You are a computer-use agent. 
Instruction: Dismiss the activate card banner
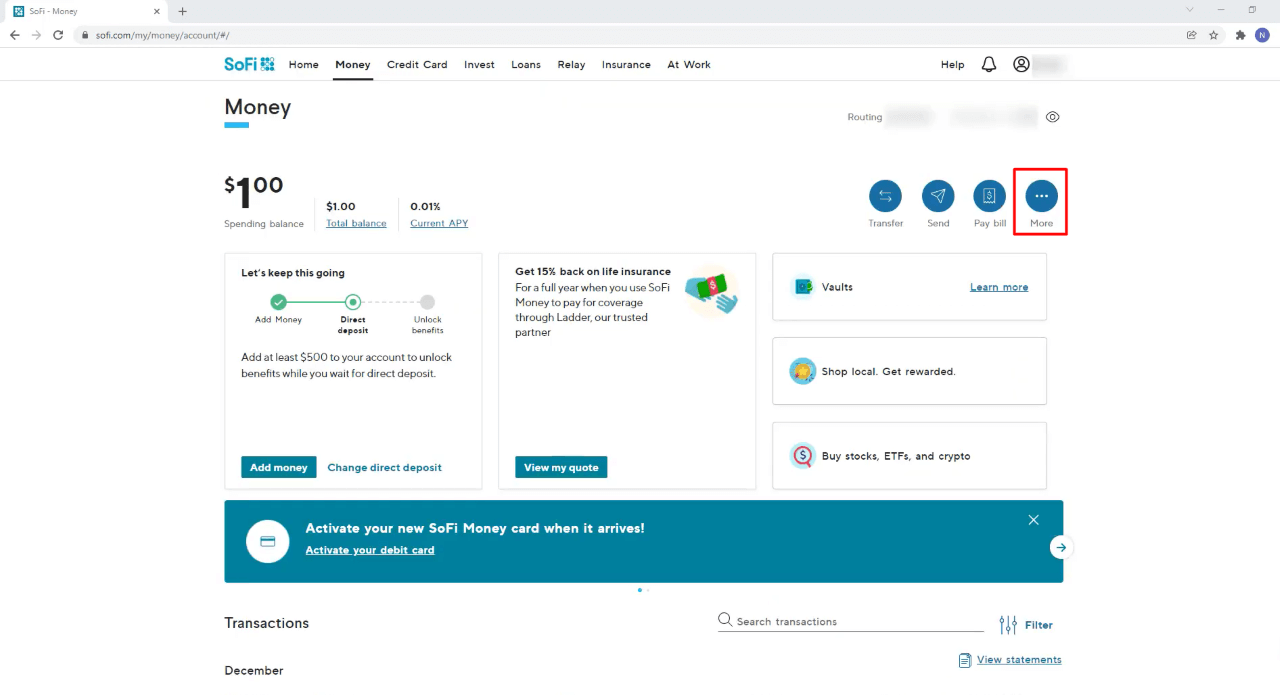coord(1034,520)
